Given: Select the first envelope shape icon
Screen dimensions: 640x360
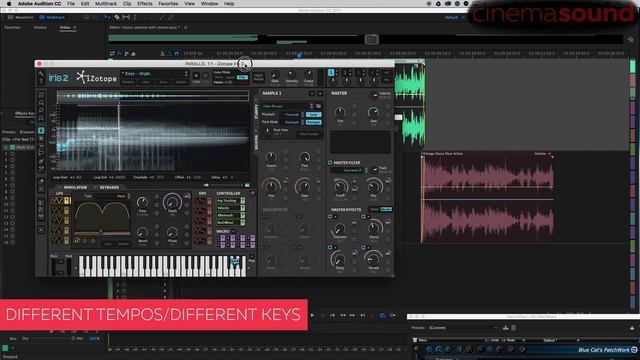Looking at the screenshot, I should 200,201.
